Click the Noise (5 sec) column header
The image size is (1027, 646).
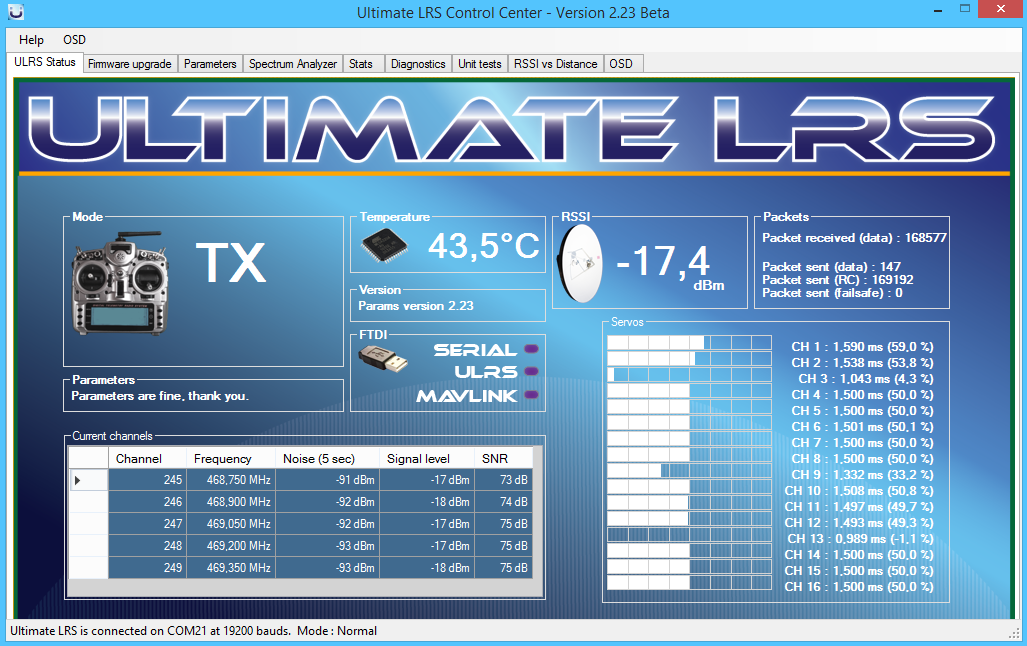pos(327,459)
